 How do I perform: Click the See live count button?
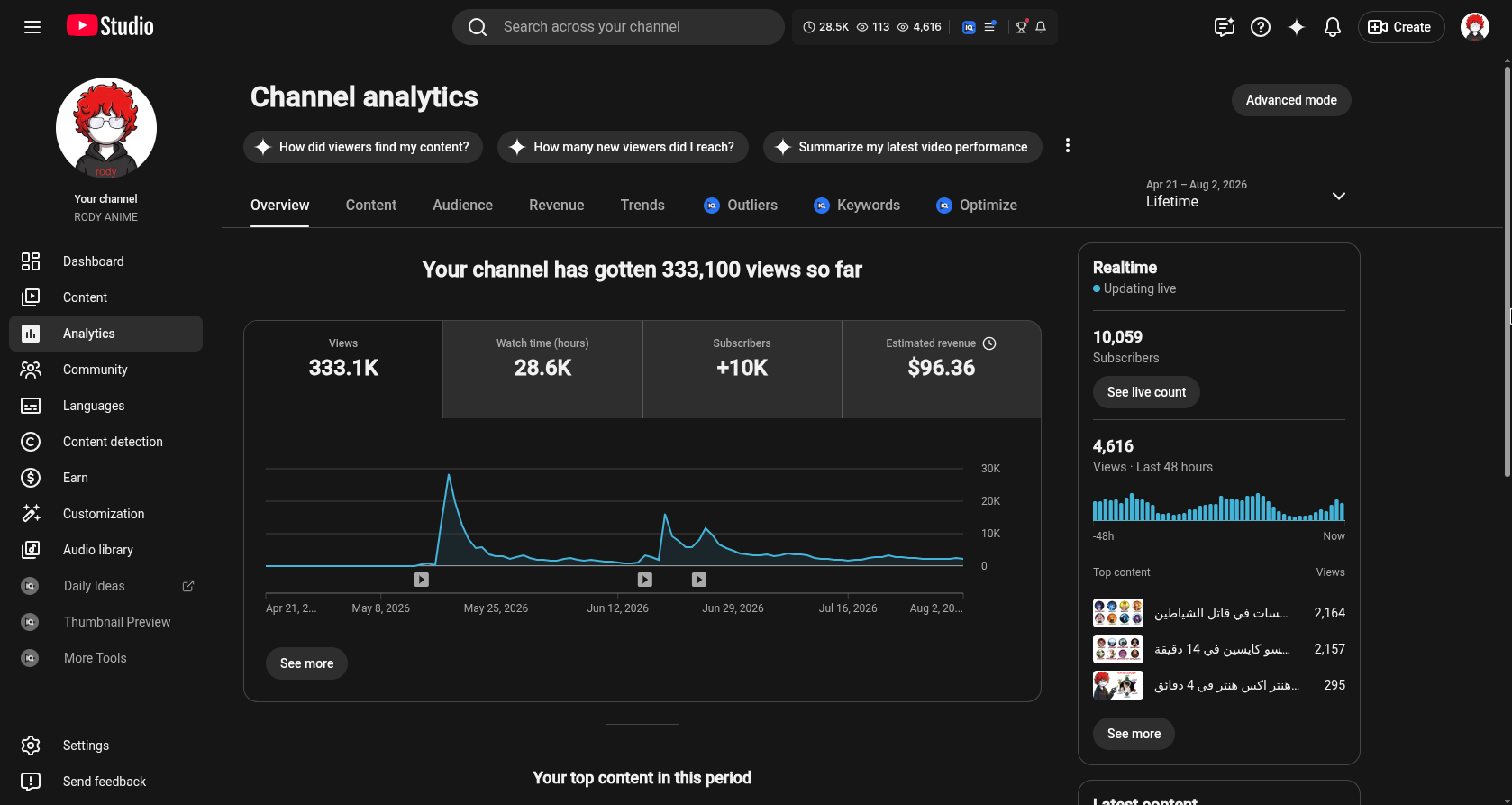[1146, 392]
